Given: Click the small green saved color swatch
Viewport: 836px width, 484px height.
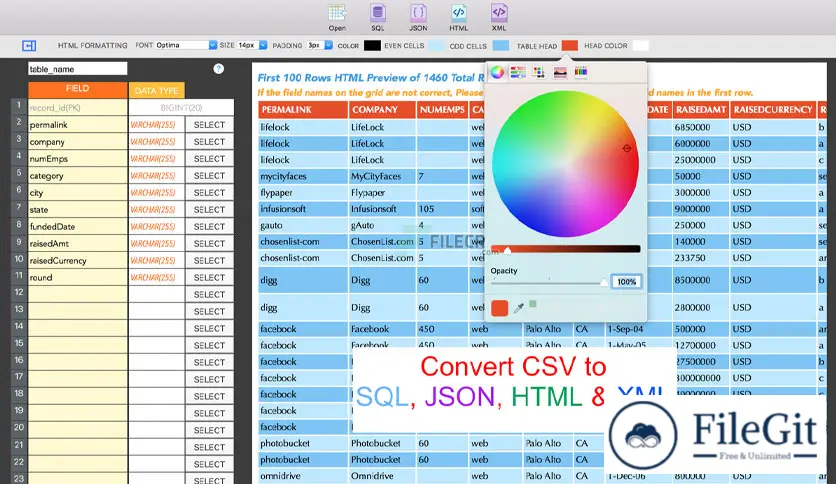Looking at the screenshot, I should point(533,304).
